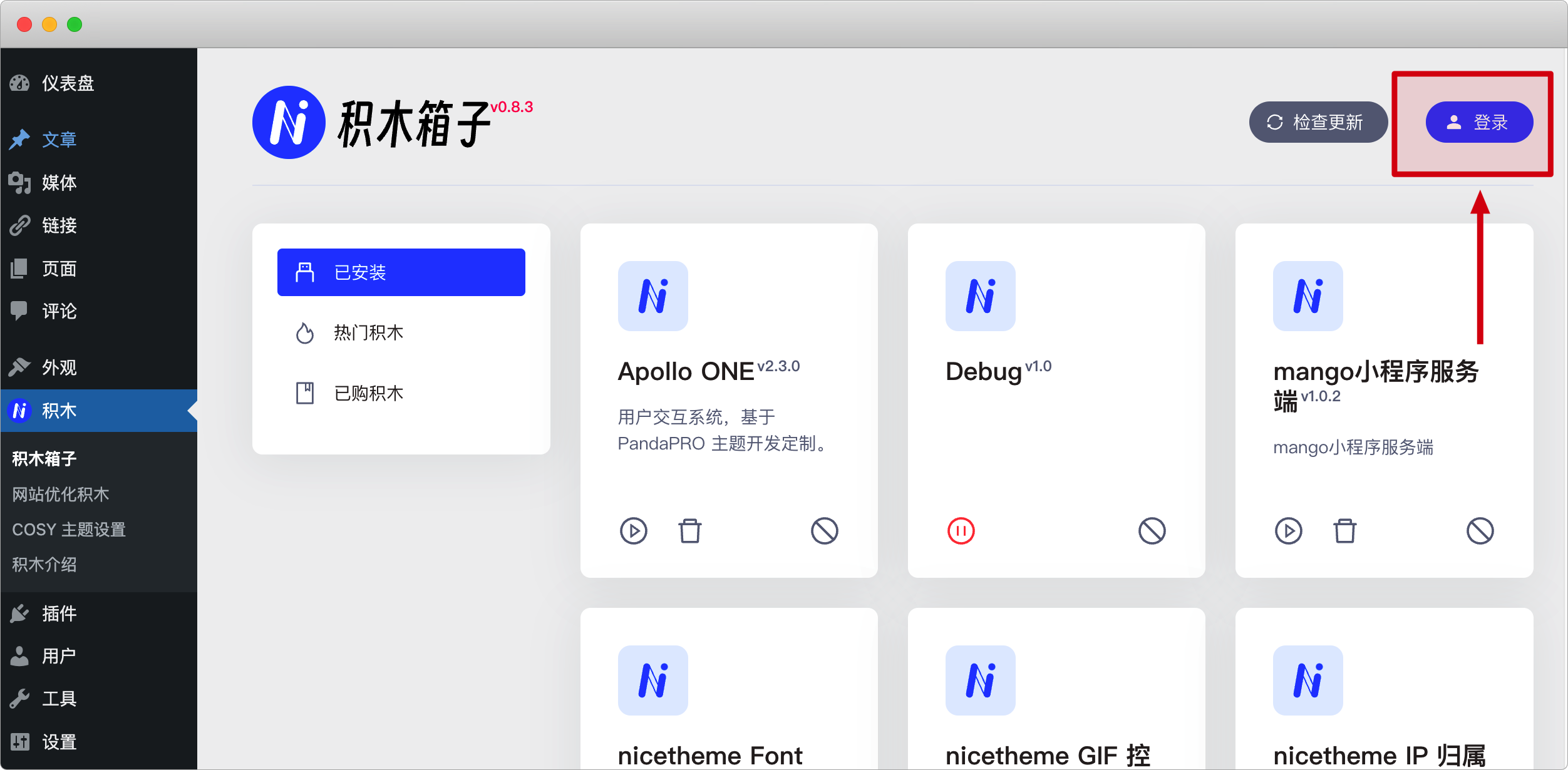This screenshot has height=770, width=1568.
Task: Open the 媒体 media menu
Action: pos(98,182)
